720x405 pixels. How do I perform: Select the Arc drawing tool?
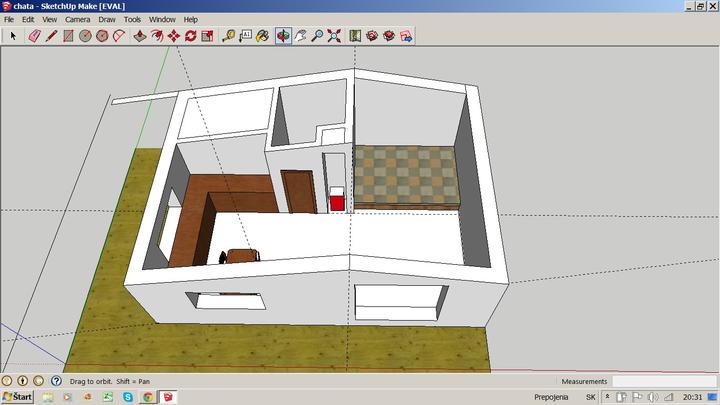pos(119,36)
